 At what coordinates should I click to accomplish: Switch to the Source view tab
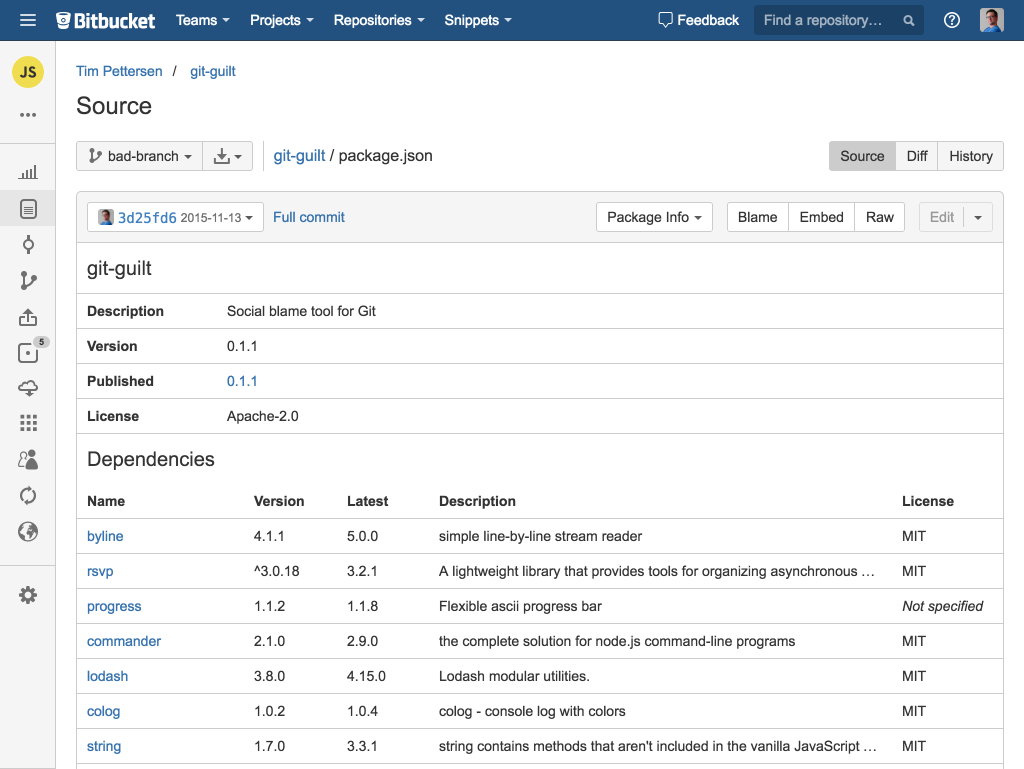[862, 156]
